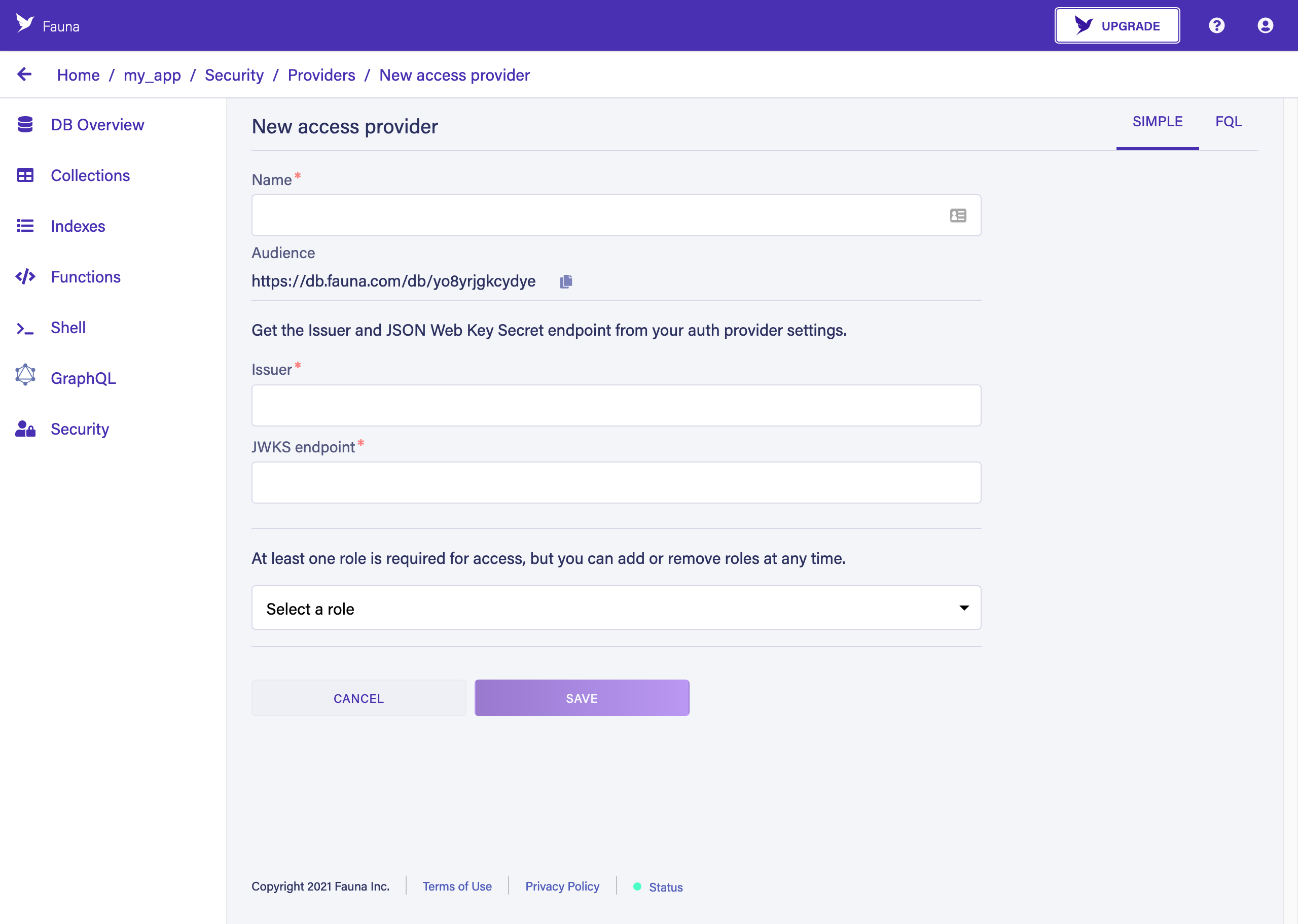Click the Copyright 2021 Fauna Inc. text
Viewport: 1298px width, 924px height.
click(320, 886)
